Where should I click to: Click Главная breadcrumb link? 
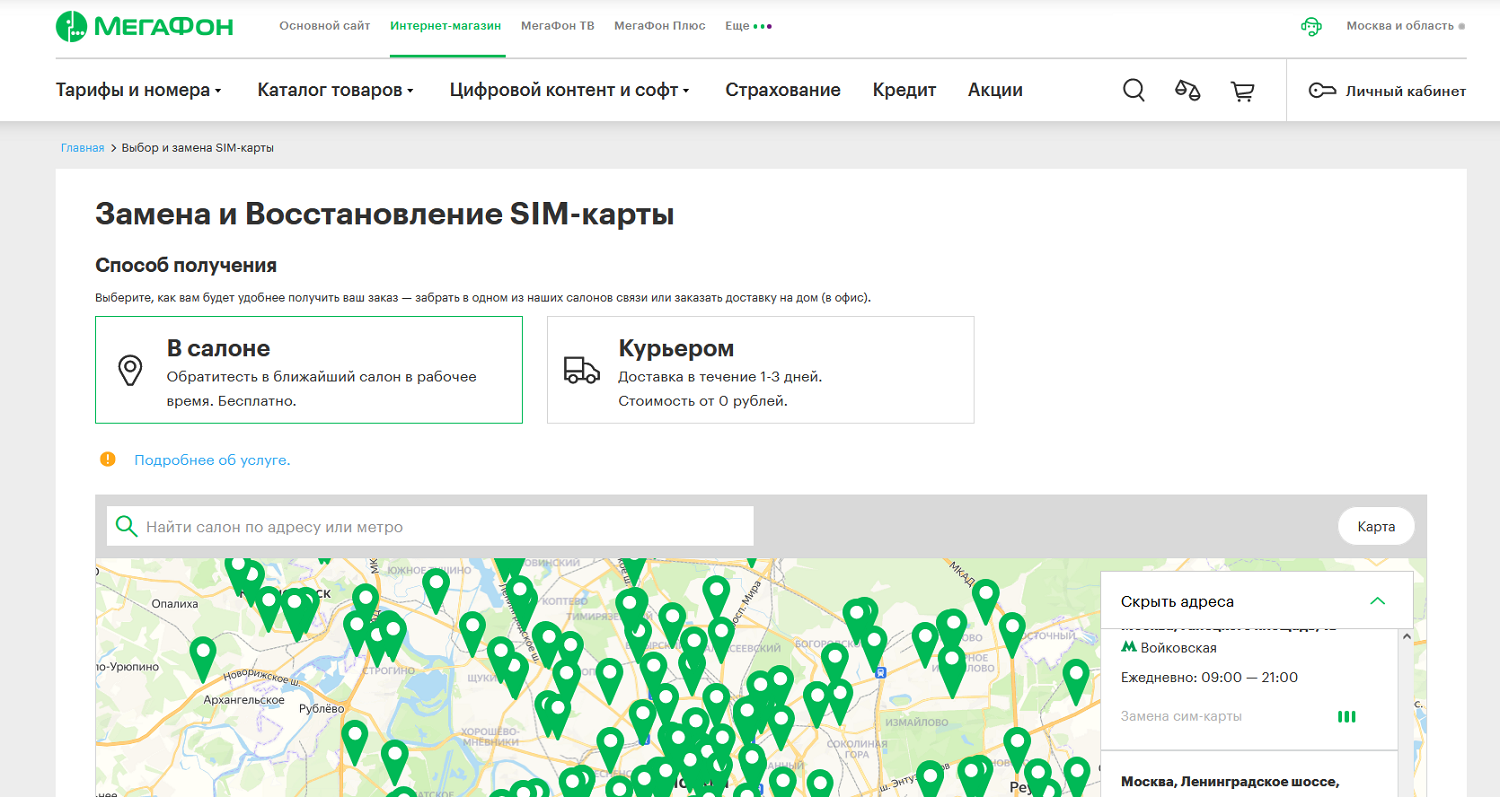click(82, 148)
